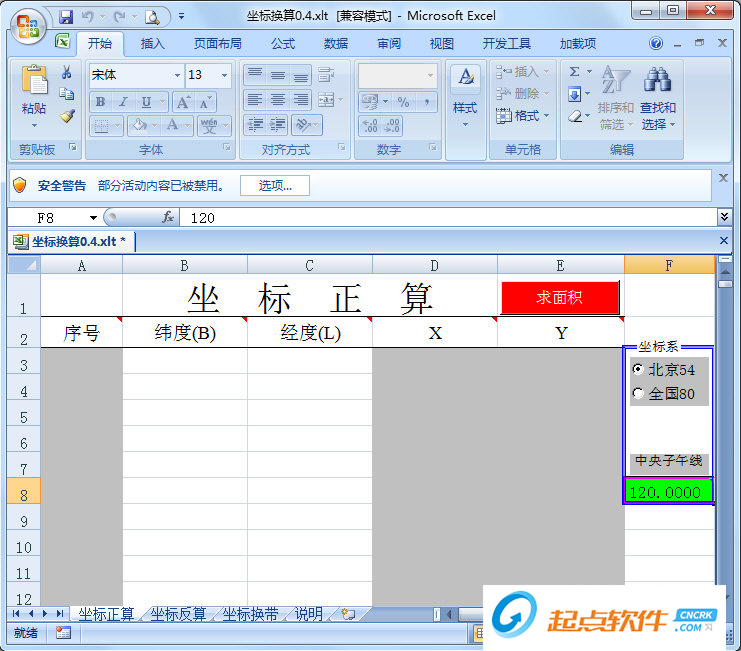Toggle Italic formatting
Screen dimensions: 741x651
coord(123,102)
